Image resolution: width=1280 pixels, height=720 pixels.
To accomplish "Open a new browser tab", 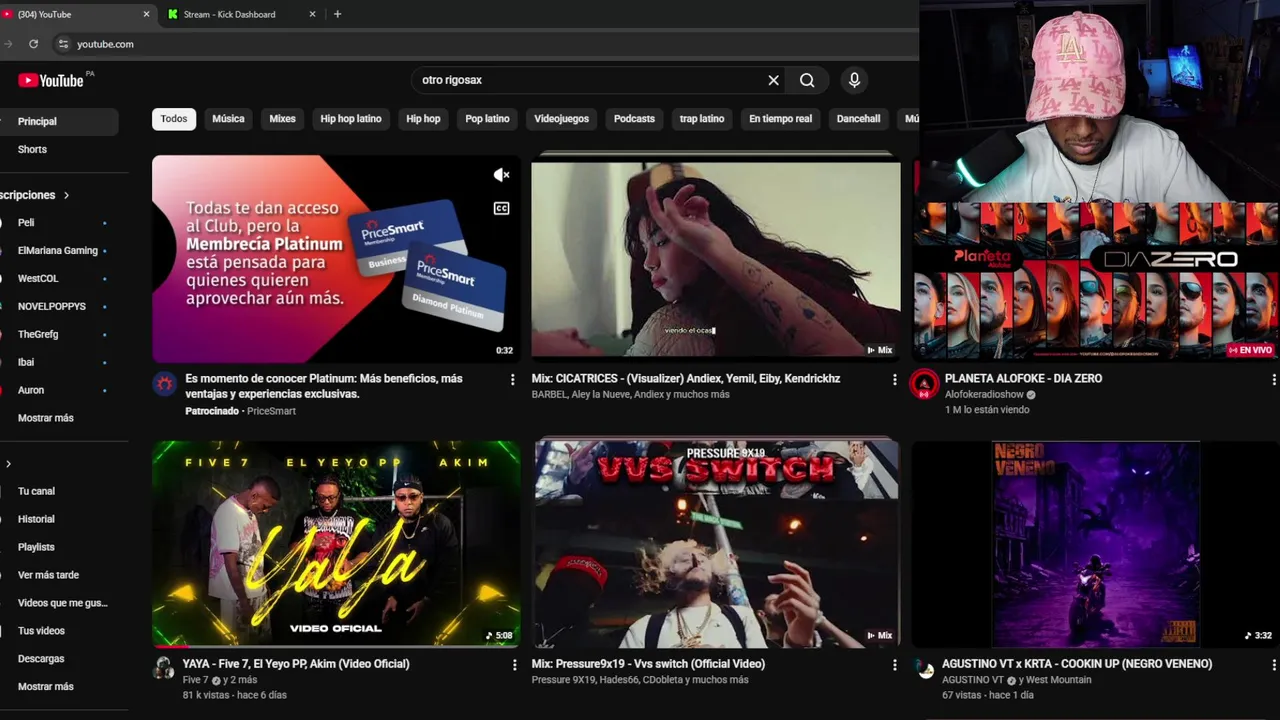I will pyautogui.click(x=337, y=14).
